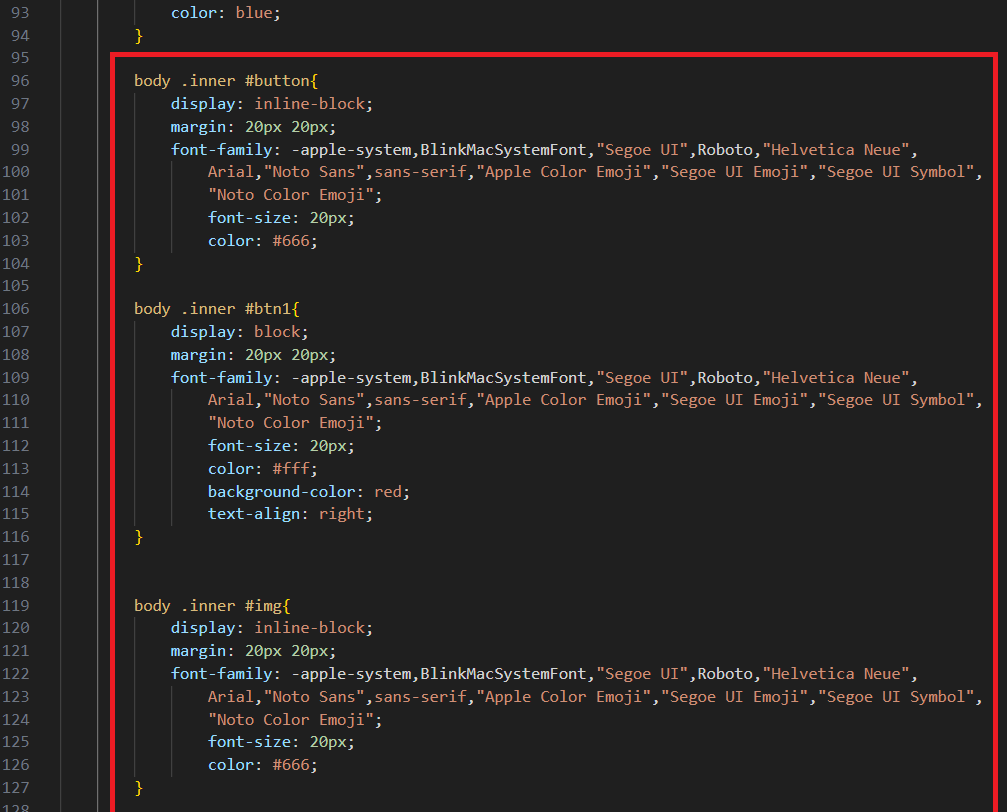Click "Helvetica Neue" string on line 109
This screenshot has width=1007, height=812.
pyautogui.click(x=835, y=378)
